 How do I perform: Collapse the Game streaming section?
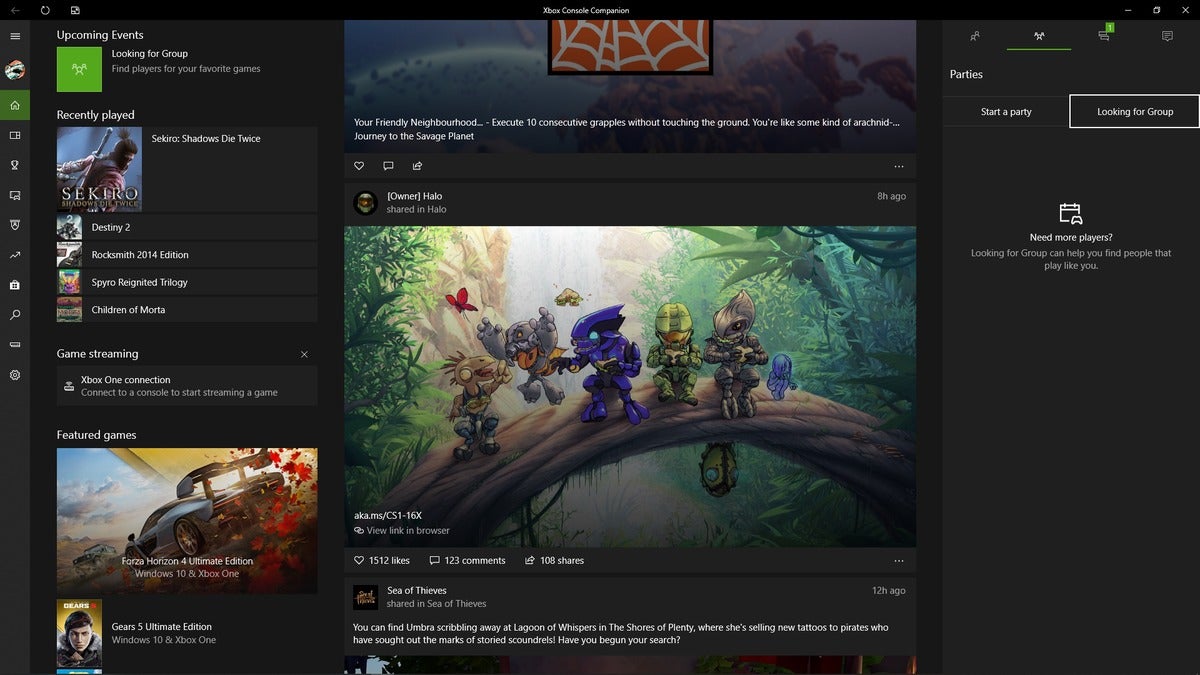pos(304,354)
